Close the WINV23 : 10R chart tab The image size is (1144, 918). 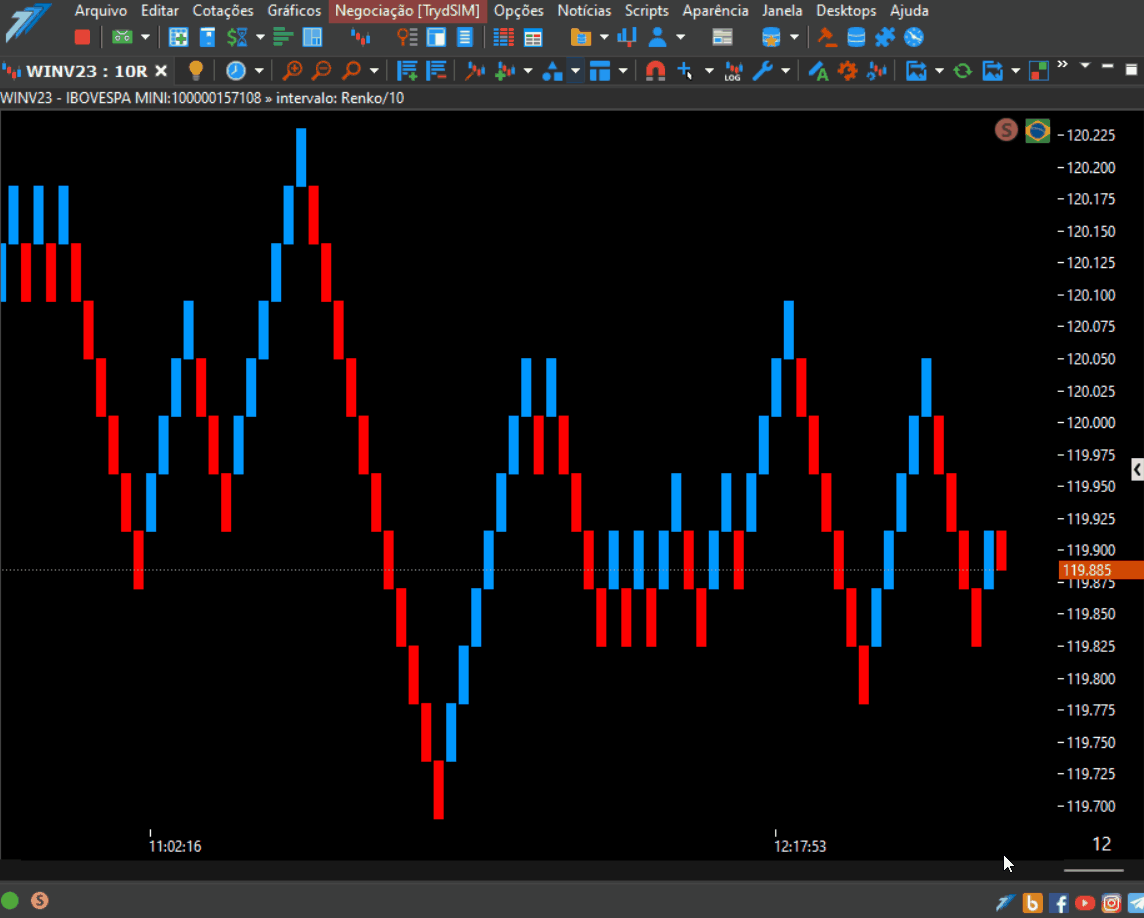point(161,71)
